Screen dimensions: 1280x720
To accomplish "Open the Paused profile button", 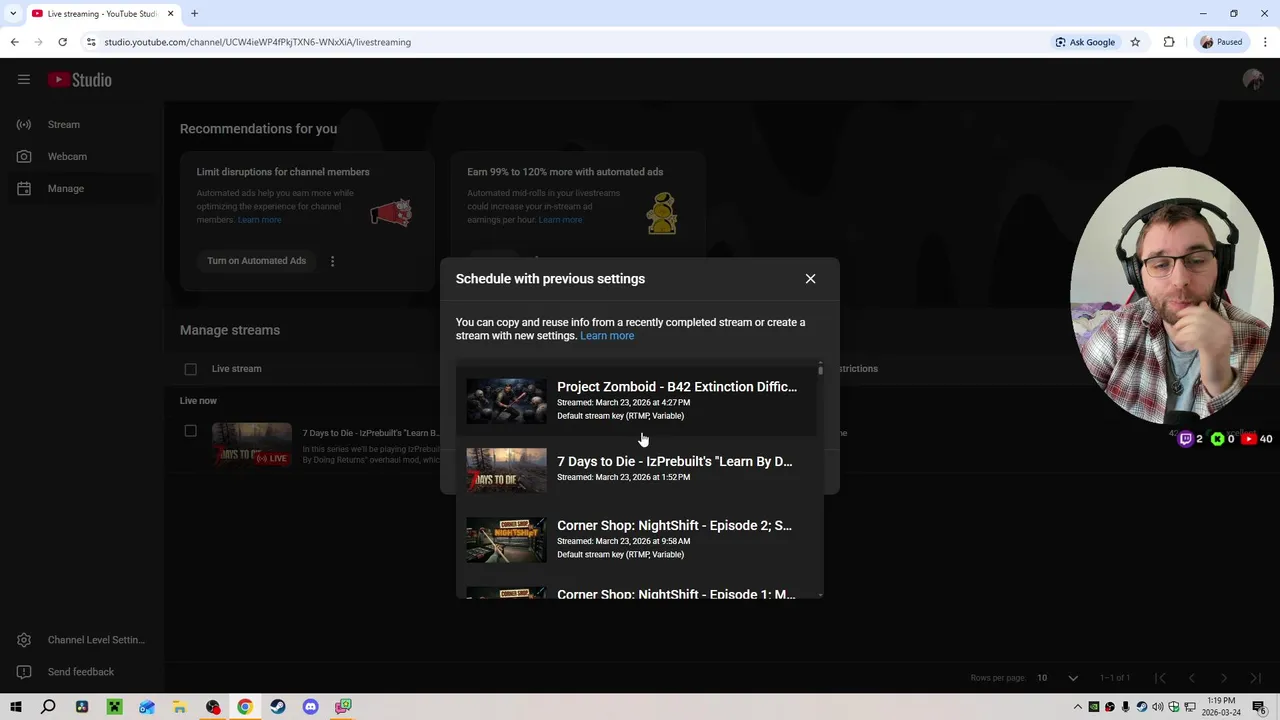I will (x=1222, y=42).
